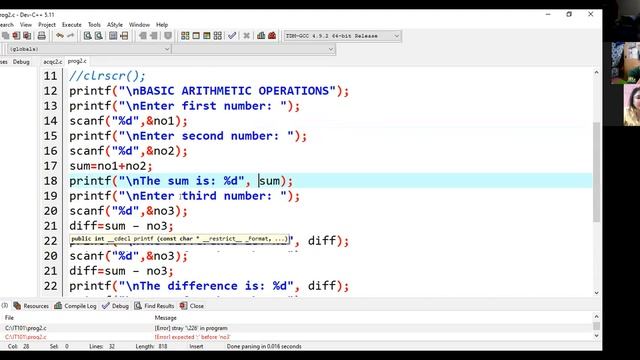Click in the "//clrscr();" comment line
Viewport: 640px width, 360px height.
coord(107,76)
